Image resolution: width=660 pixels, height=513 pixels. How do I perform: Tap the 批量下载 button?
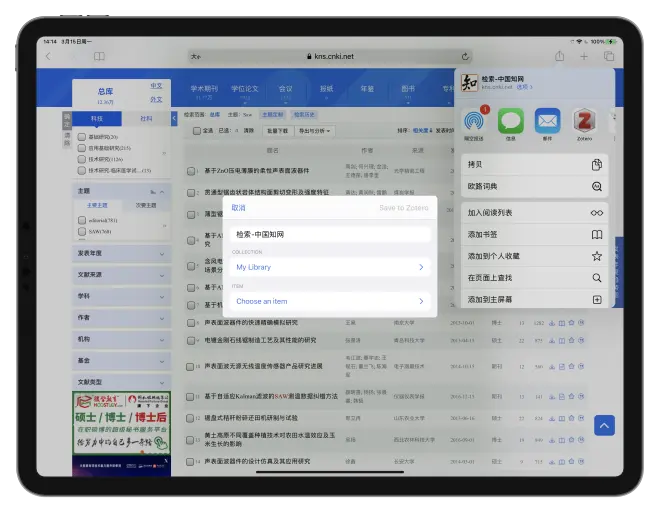click(x=278, y=131)
